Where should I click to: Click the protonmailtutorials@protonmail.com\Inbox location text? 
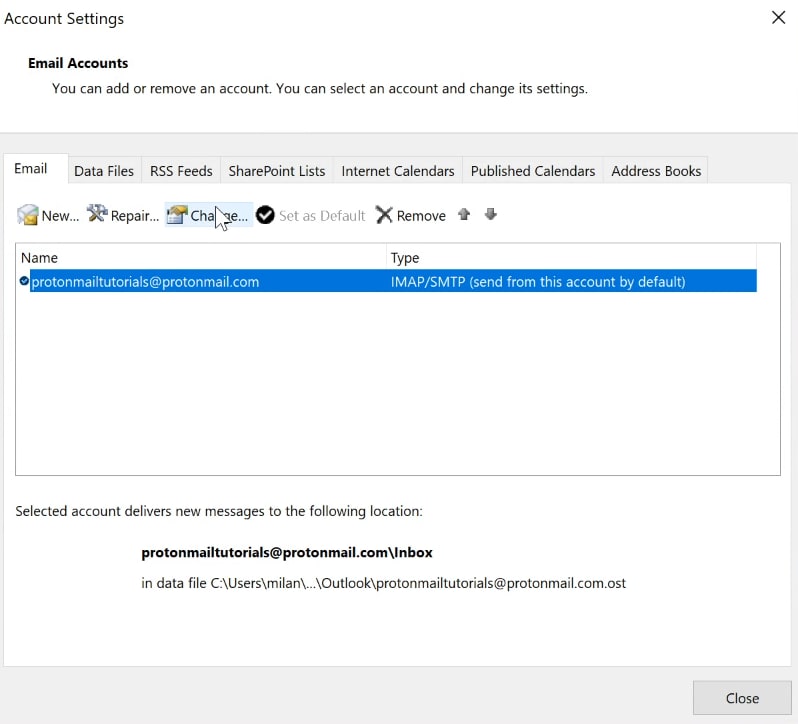[x=287, y=553]
